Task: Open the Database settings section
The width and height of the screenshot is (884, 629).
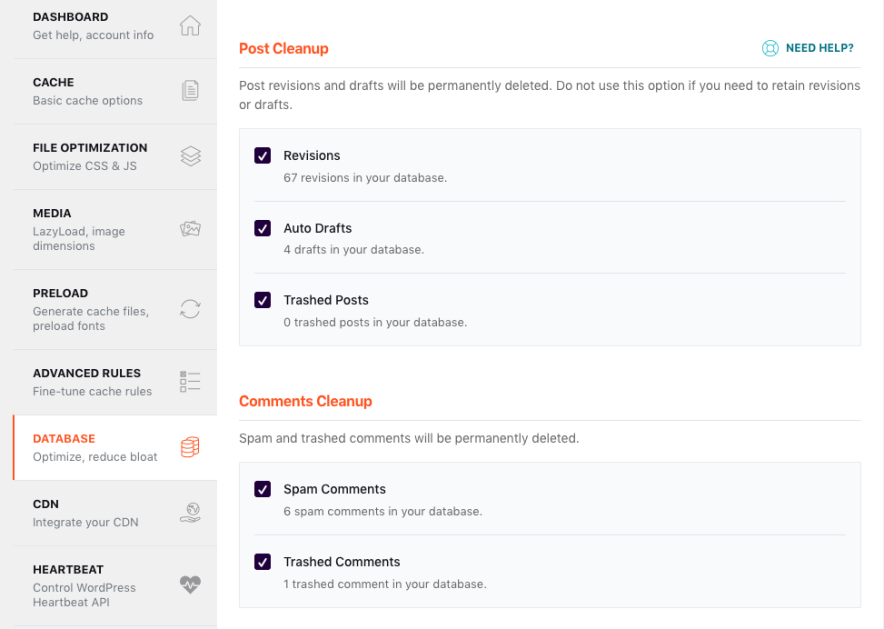Action: click(90, 447)
